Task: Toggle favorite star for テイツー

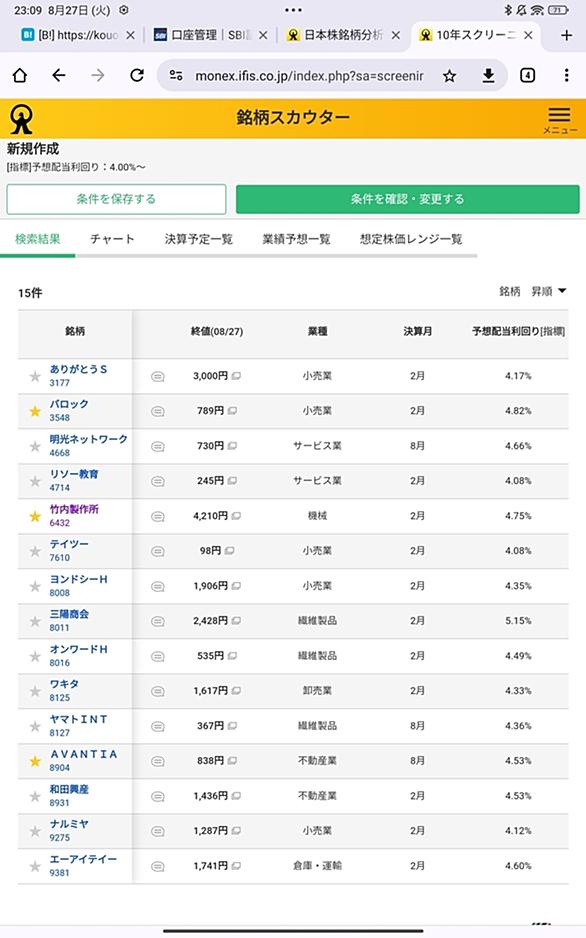Action: pos(35,551)
